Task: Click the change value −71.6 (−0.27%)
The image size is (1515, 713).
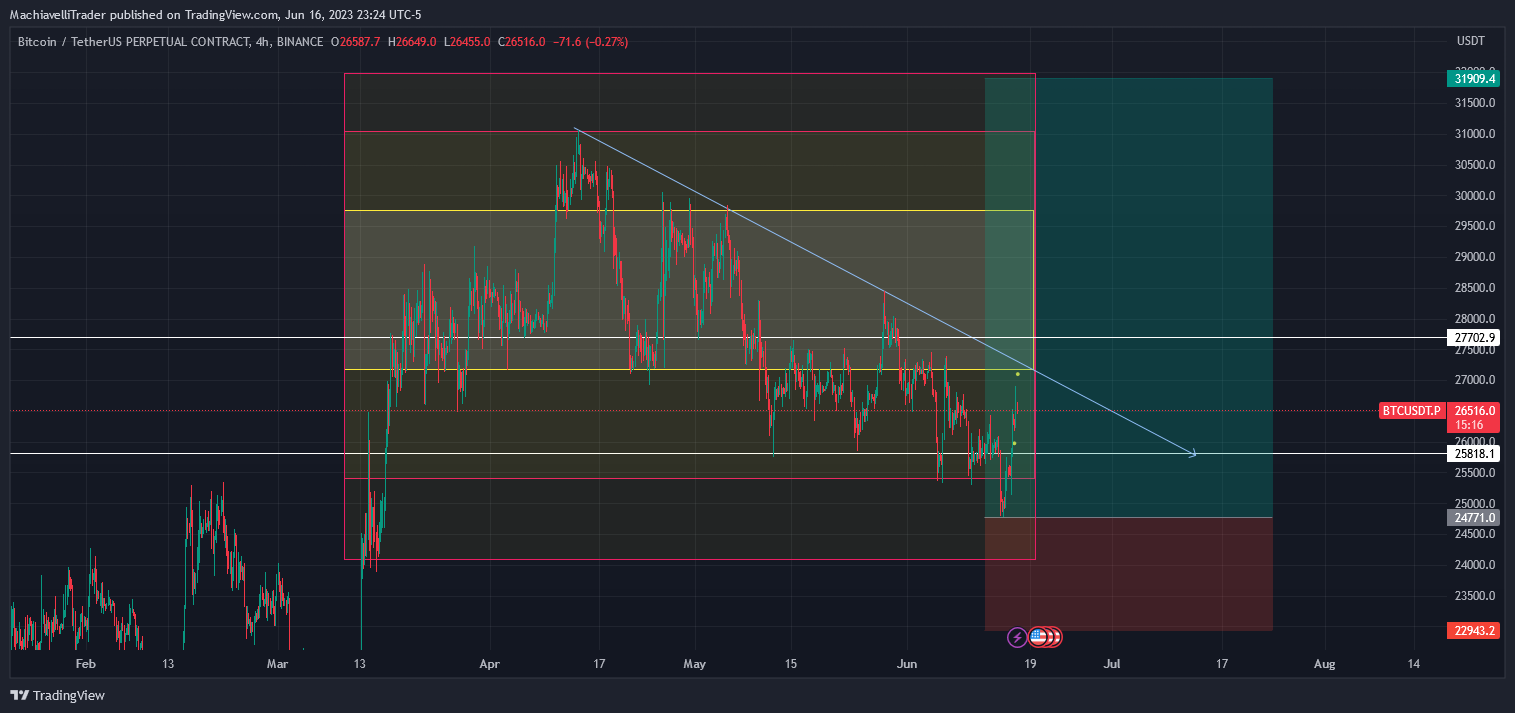Action: (591, 42)
